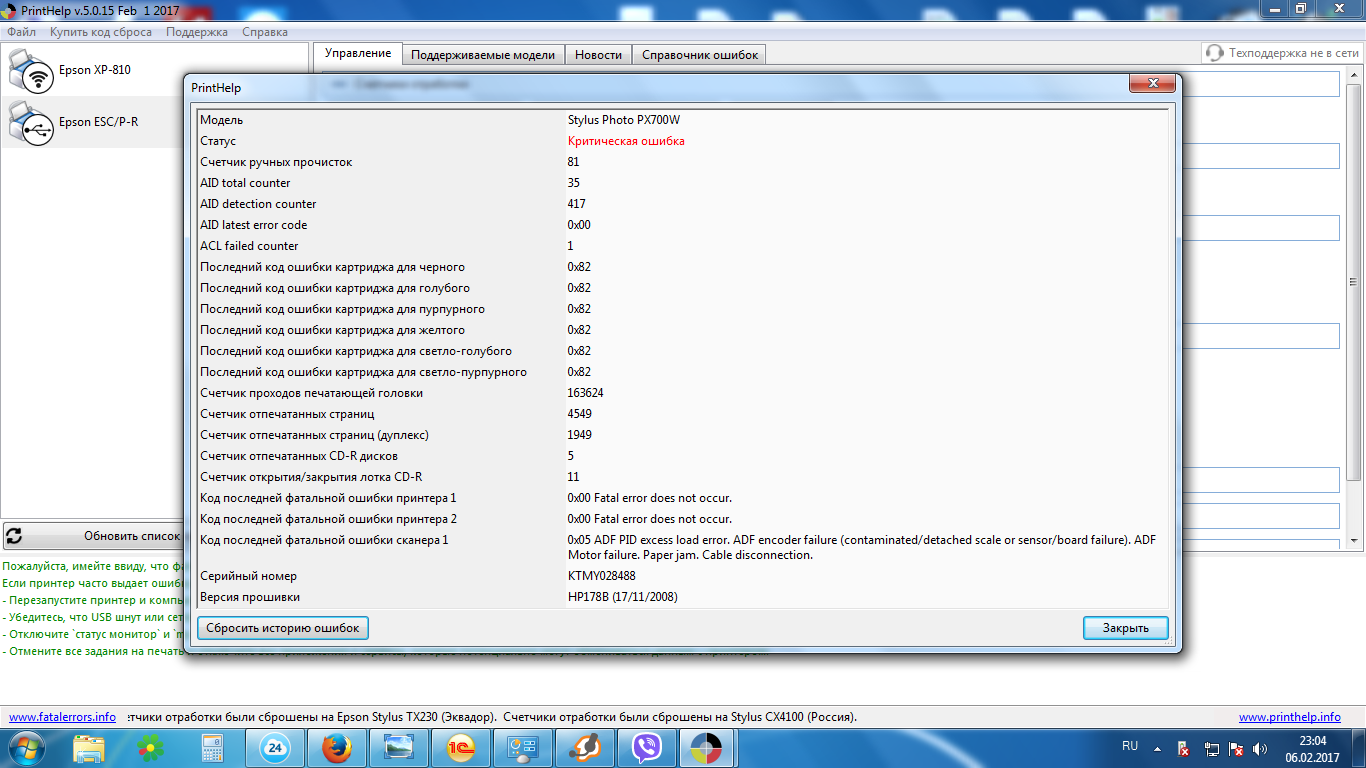Switch to the Поддерживаемые модели tab
The width and height of the screenshot is (1366, 768).
(x=483, y=55)
